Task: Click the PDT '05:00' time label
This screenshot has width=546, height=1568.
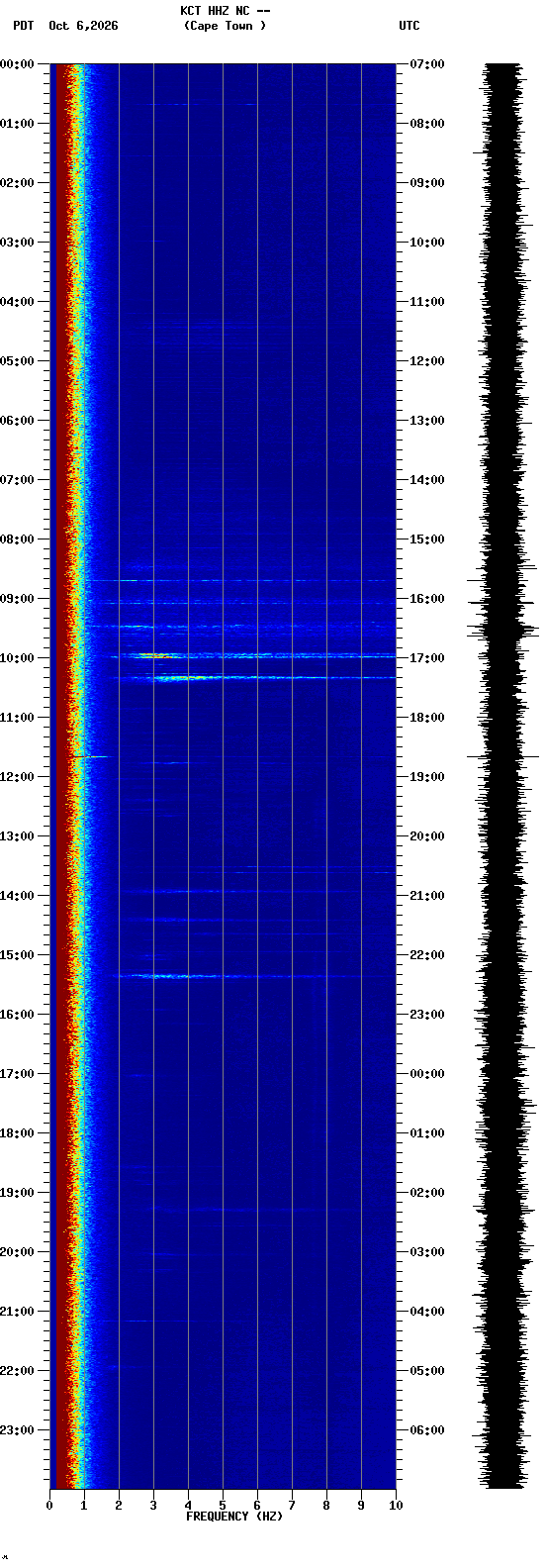Action: [x=18, y=361]
